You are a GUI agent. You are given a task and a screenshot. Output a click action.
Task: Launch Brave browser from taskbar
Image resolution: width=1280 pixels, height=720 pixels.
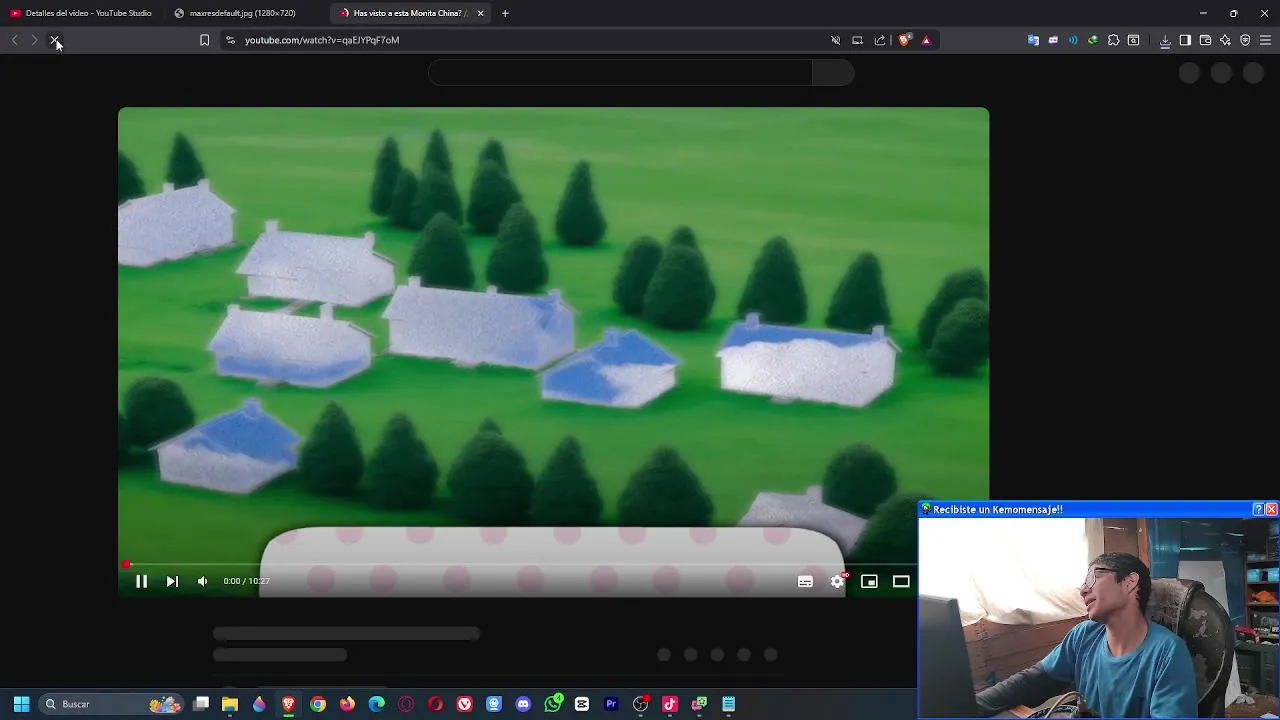[x=288, y=704]
